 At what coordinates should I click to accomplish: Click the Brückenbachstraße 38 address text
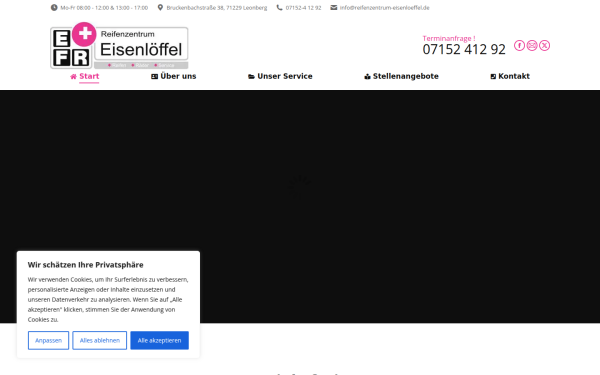(217, 8)
